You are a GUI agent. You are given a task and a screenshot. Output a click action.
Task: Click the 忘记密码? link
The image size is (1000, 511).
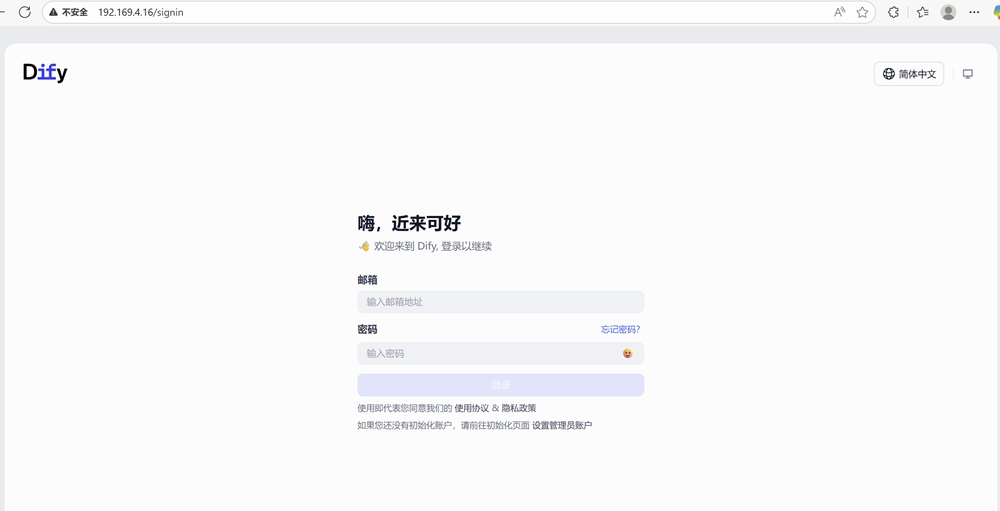pos(621,329)
